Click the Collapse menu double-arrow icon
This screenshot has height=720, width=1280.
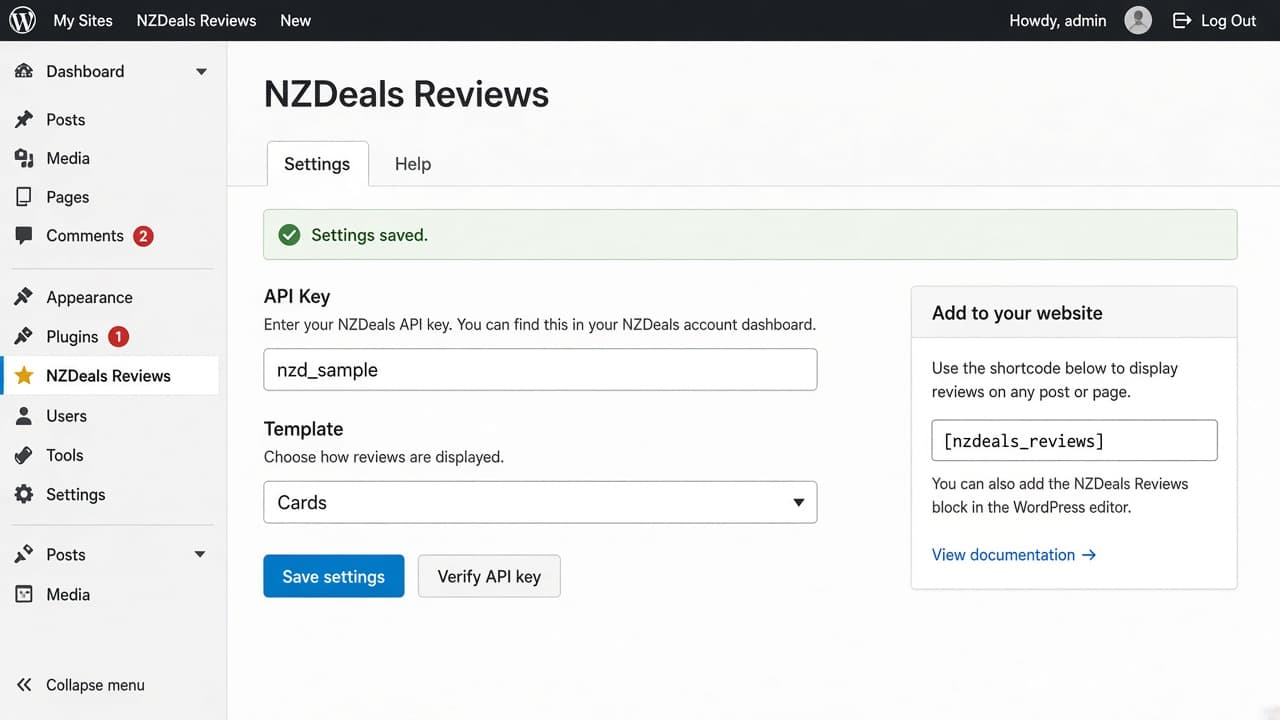[24, 685]
